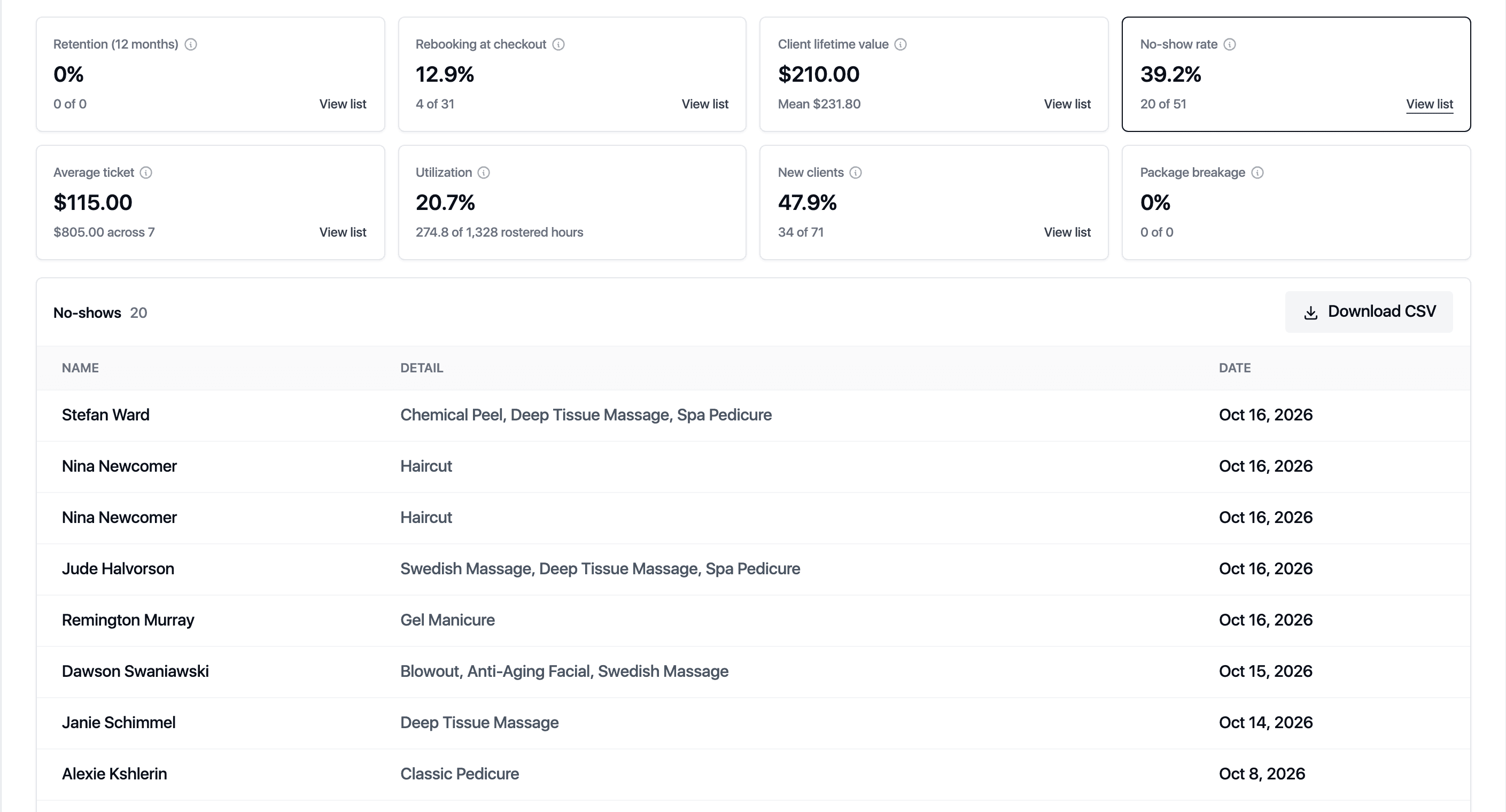
Task: Click the $210.00 lifetime value figure
Action: [819, 74]
